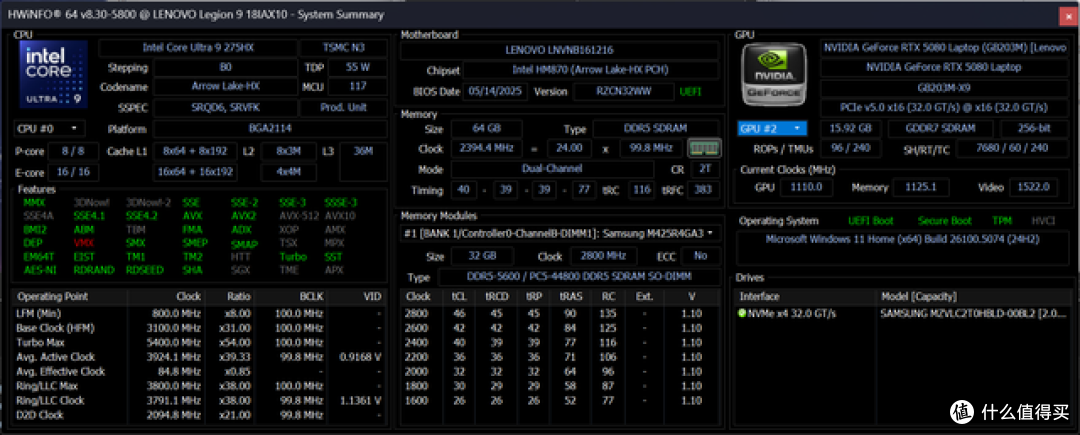Click the HVCI status label
The height and width of the screenshot is (435, 1080).
click(1043, 222)
